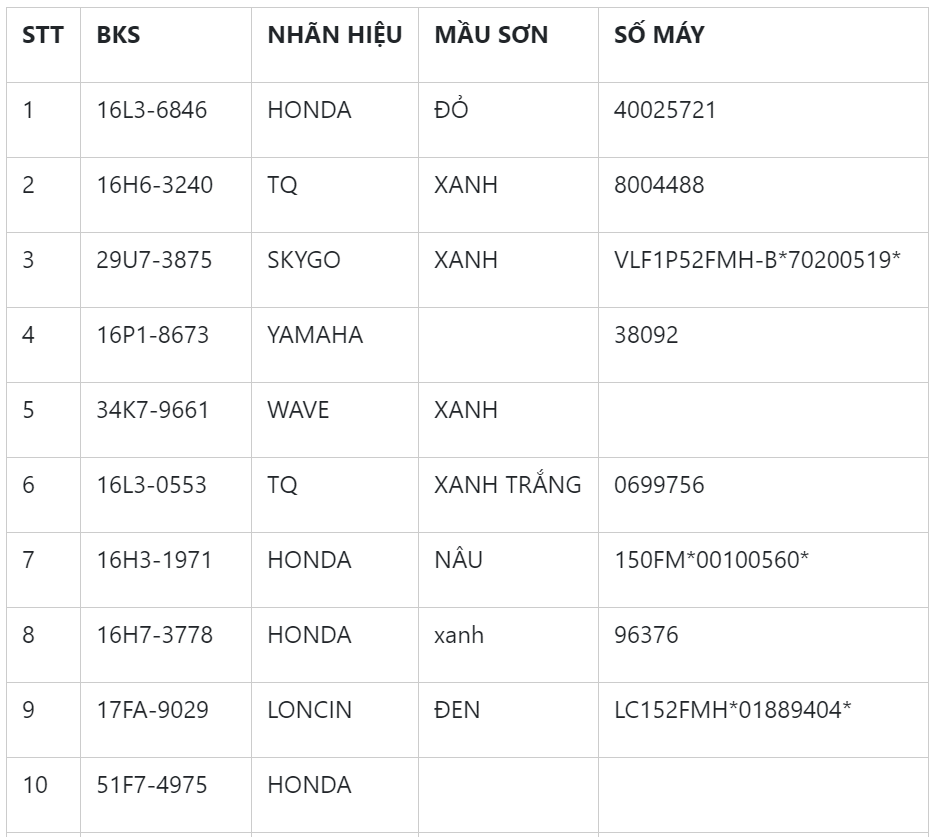931x837 pixels.
Task: Select license plate 51F7-4975 cell
Action: coord(152,785)
